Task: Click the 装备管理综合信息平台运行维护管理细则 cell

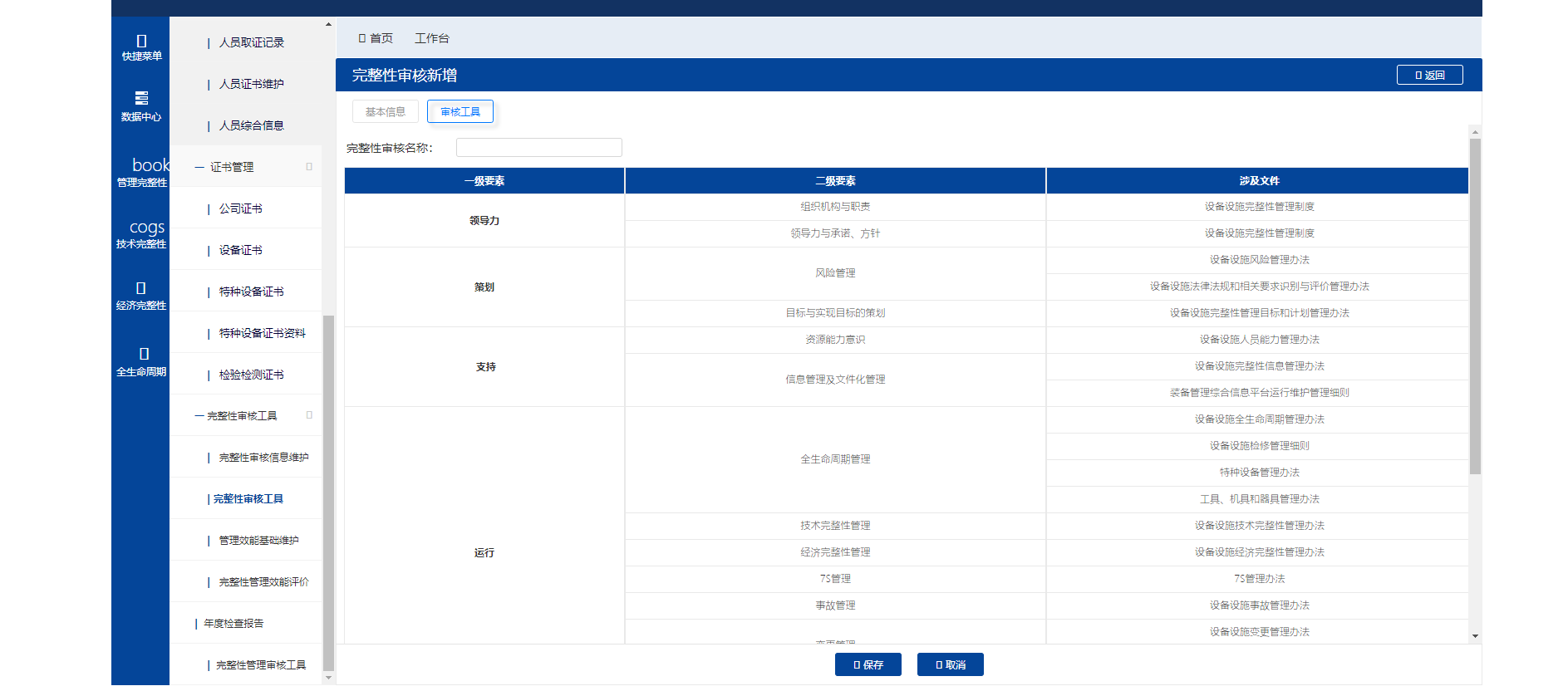Action: (x=1259, y=393)
